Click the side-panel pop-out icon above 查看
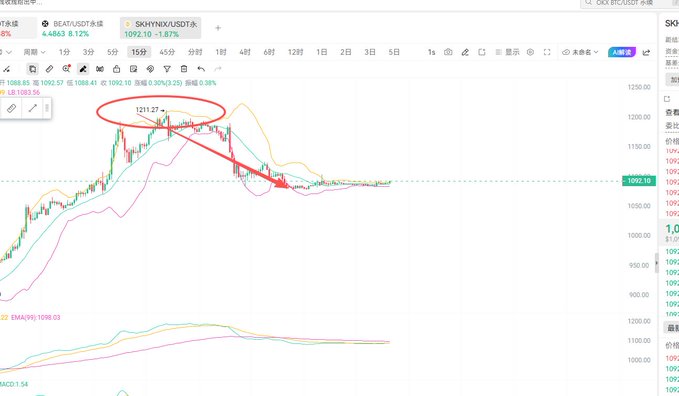This screenshot has width=679, height=396. pos(667,99)
